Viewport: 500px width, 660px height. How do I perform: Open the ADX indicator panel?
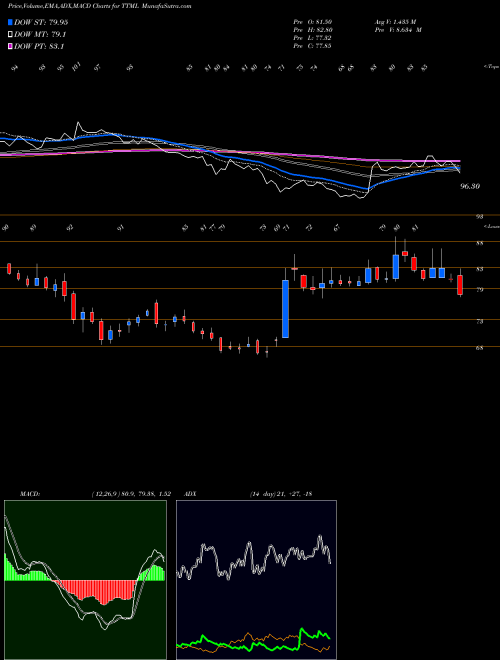click(x=256, y=580)
